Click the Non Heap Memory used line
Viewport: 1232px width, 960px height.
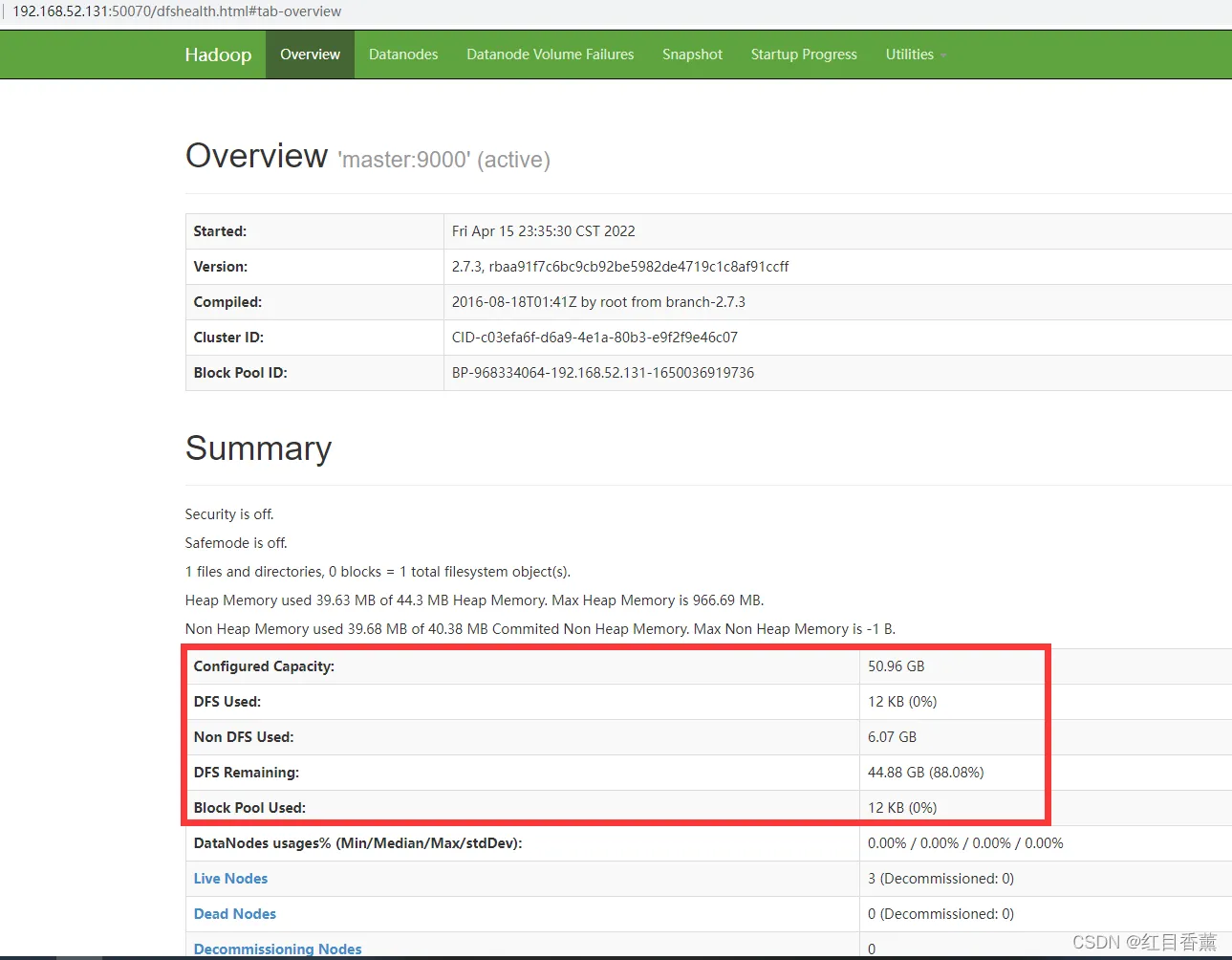pyautogui.click(x=540, y=629)
